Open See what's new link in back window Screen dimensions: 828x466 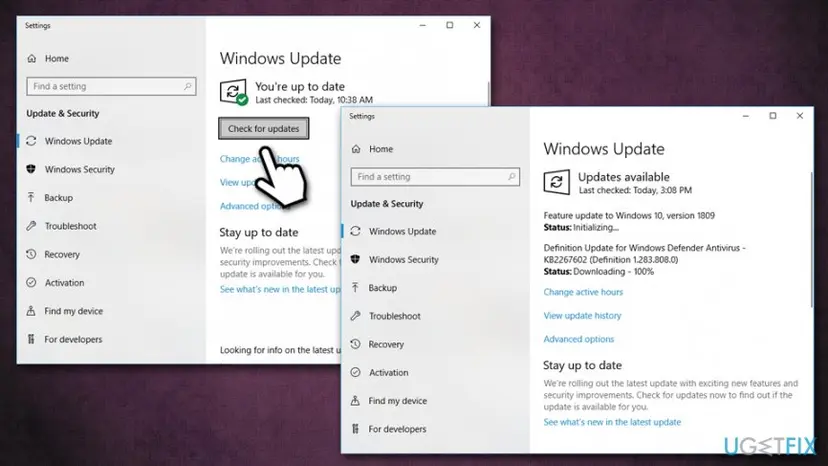tap(280, 290)
